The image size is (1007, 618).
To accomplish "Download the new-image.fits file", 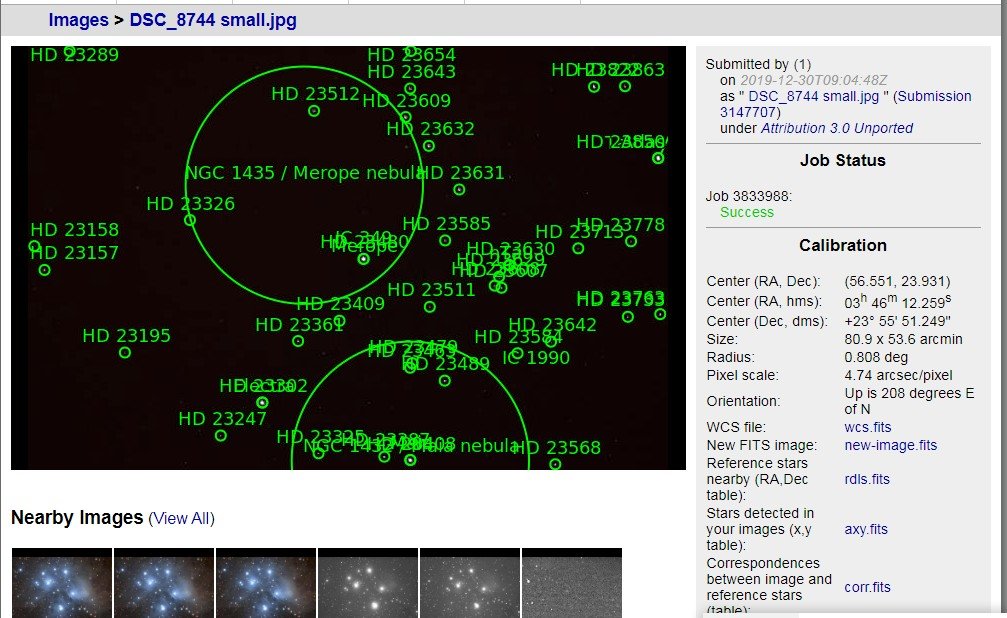I will click(x=891, y=445).
